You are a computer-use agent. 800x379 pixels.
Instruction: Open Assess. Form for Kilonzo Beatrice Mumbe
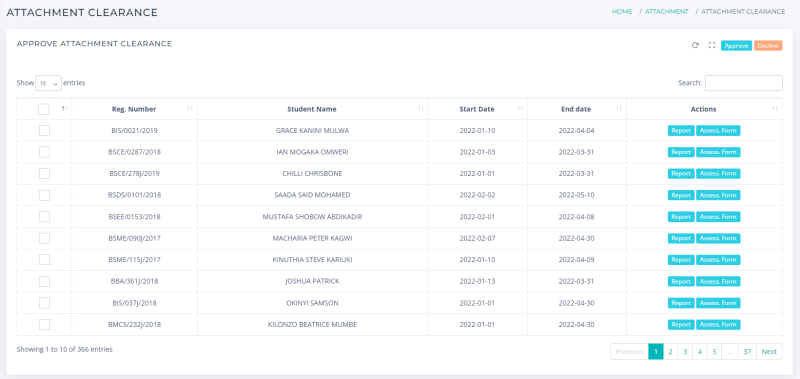718,324
